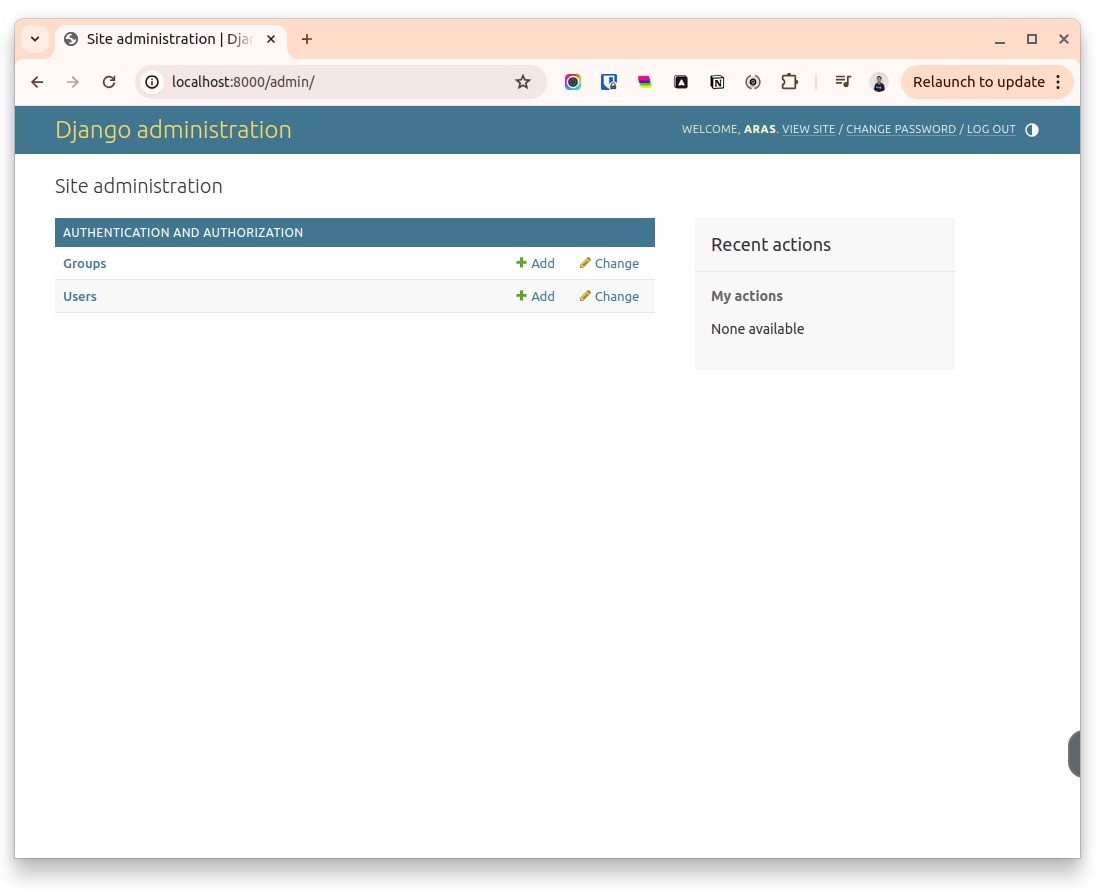View site information icon in address bar
This screenshot has width=1097, height=891.
[x=152, y=82]
